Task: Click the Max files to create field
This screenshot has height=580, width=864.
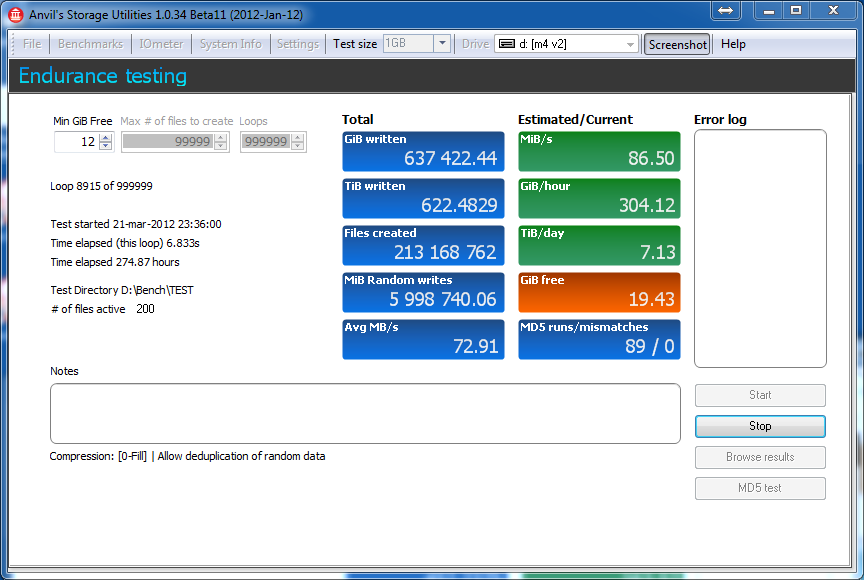Action: (168, 142)
